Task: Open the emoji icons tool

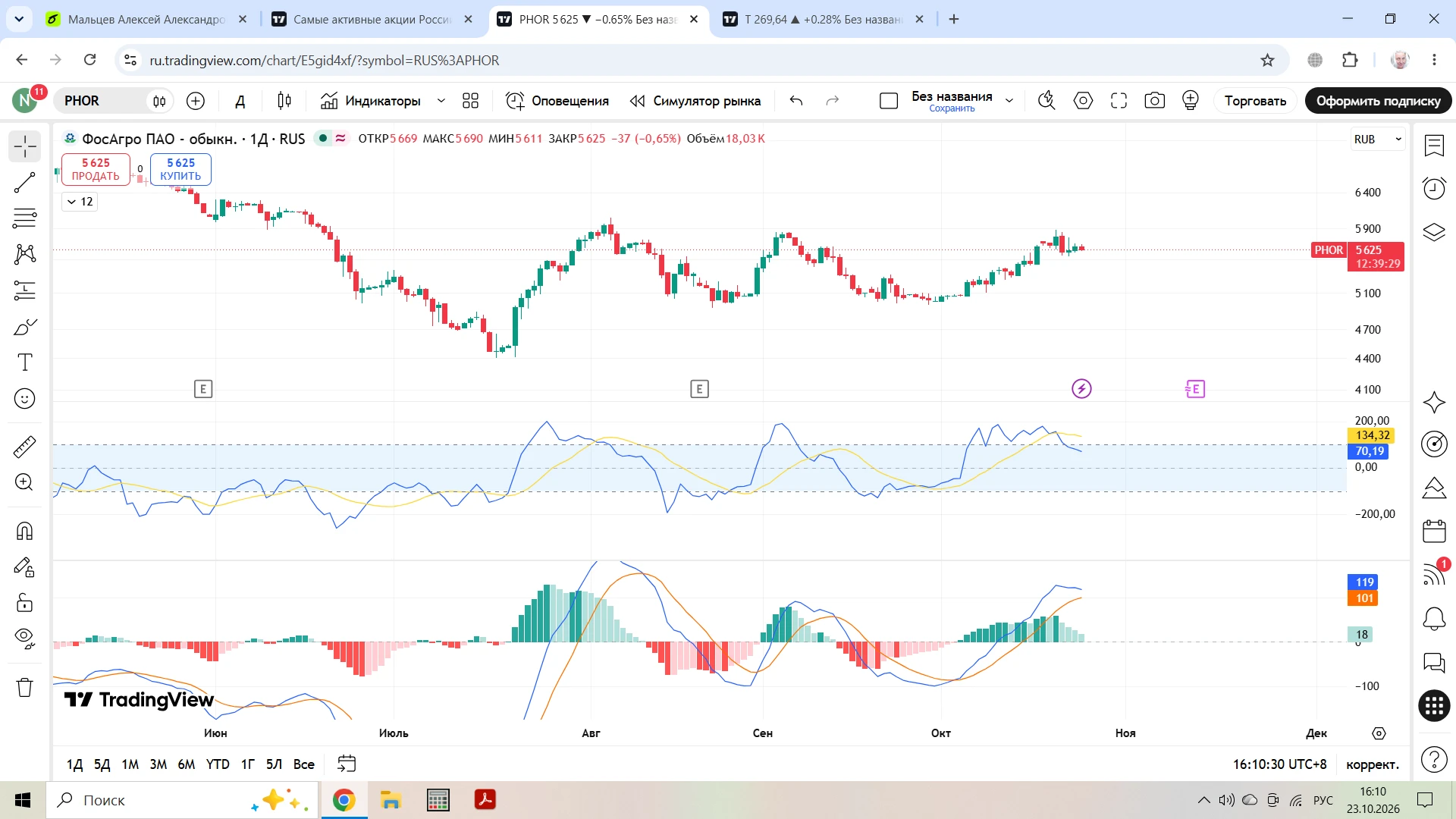Action: coord(25,399)
